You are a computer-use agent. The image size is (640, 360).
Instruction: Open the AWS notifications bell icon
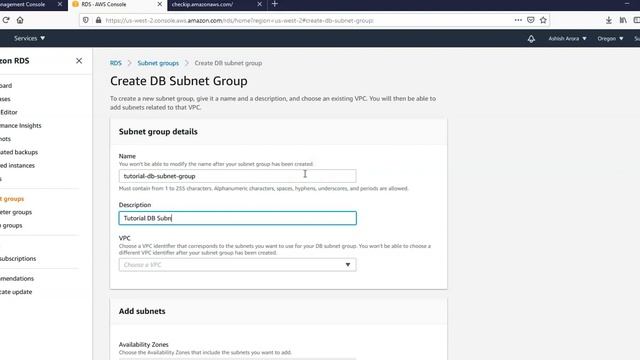[x=531, y=39]
